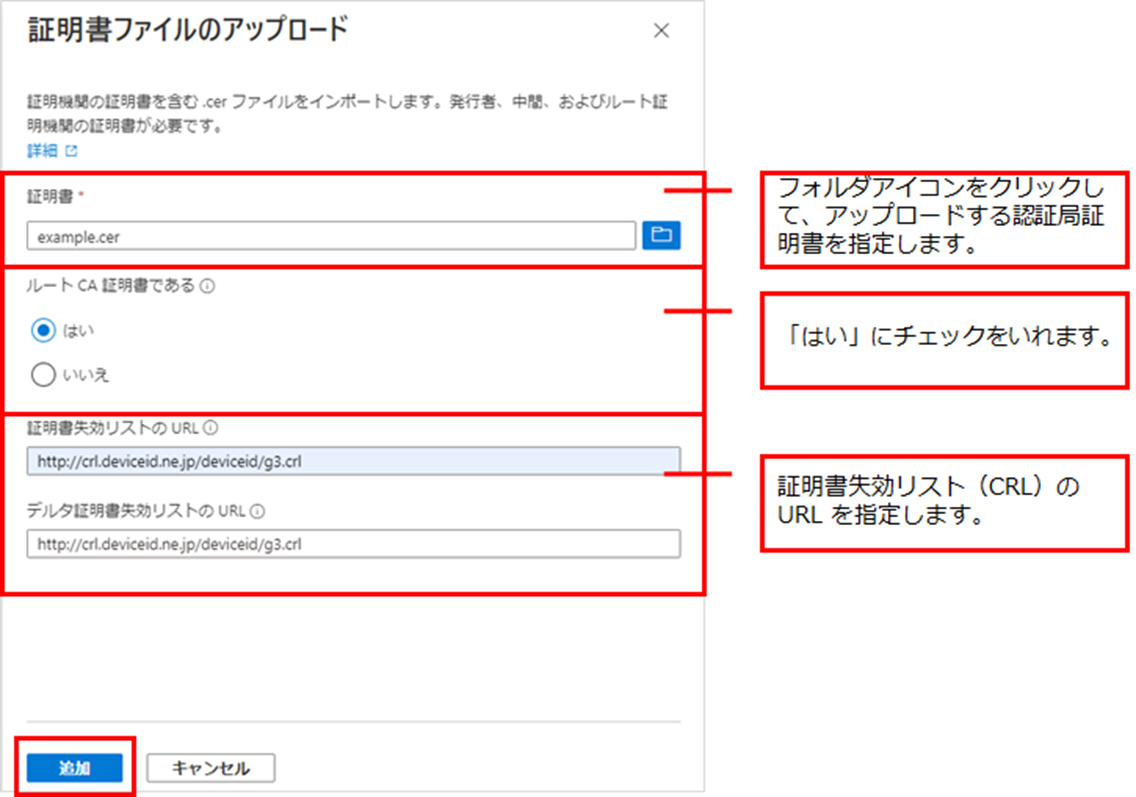
Task: Click the folder icon to browse certificates
Action: pyautogui.click(x=660, y=235)
